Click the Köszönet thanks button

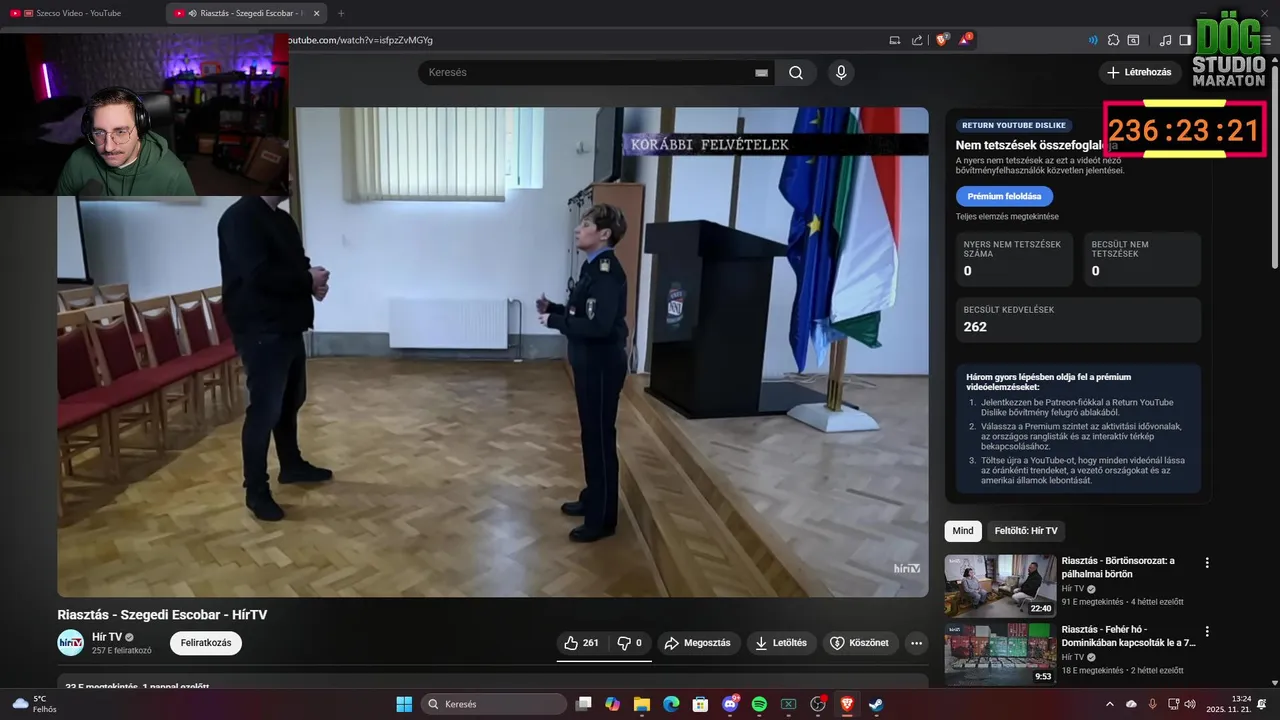point(859,643)
